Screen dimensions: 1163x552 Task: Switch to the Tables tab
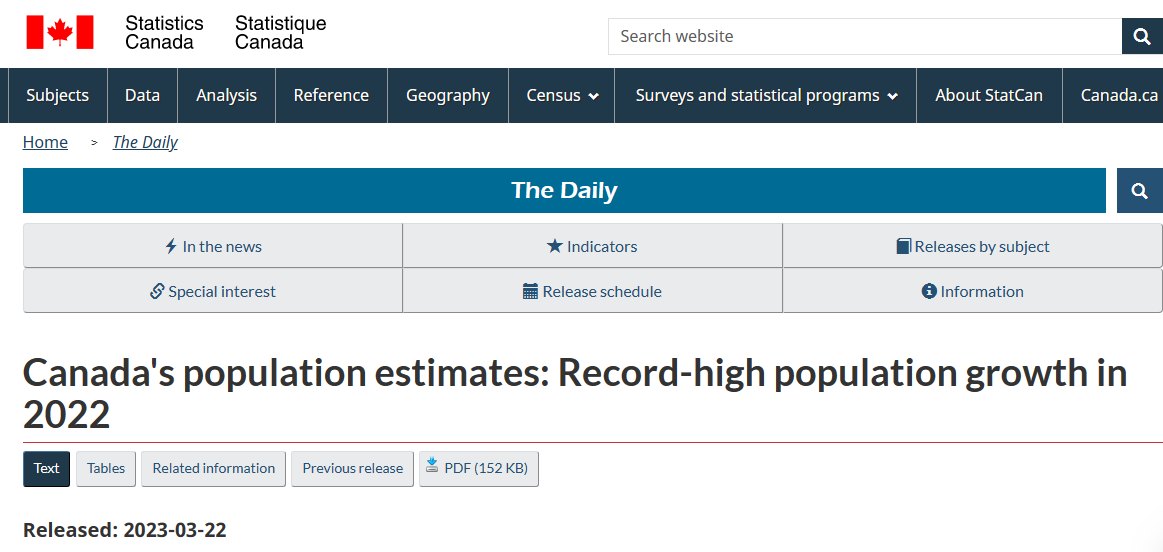tap(106, 469)
